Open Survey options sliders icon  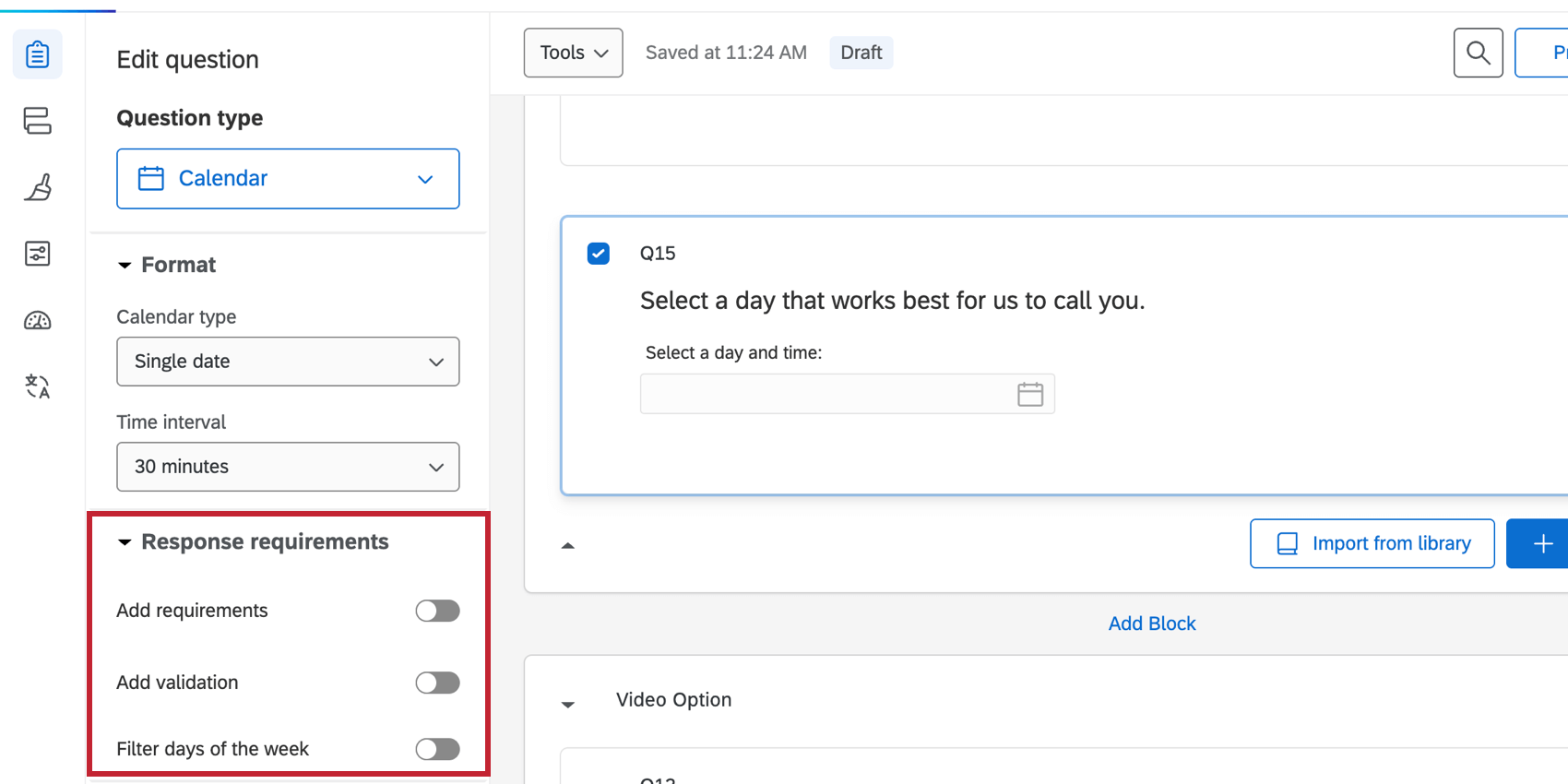coord(38,254)
